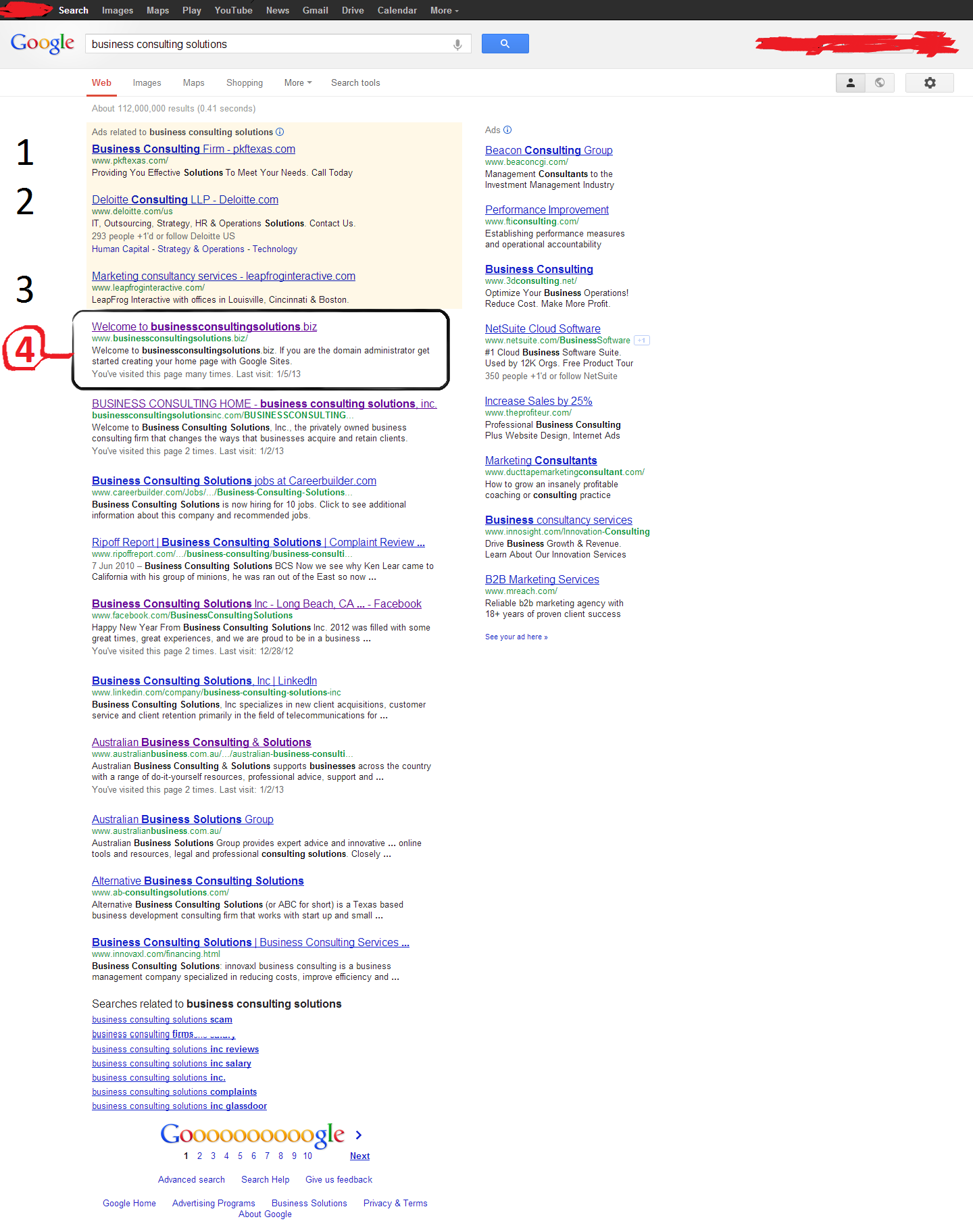This screenshot has height=1232, width=973.
Task: Open 'Welcome to businessconsultingsolutions.biz' result
Action: pyautogui.click(x=204, y=326)
